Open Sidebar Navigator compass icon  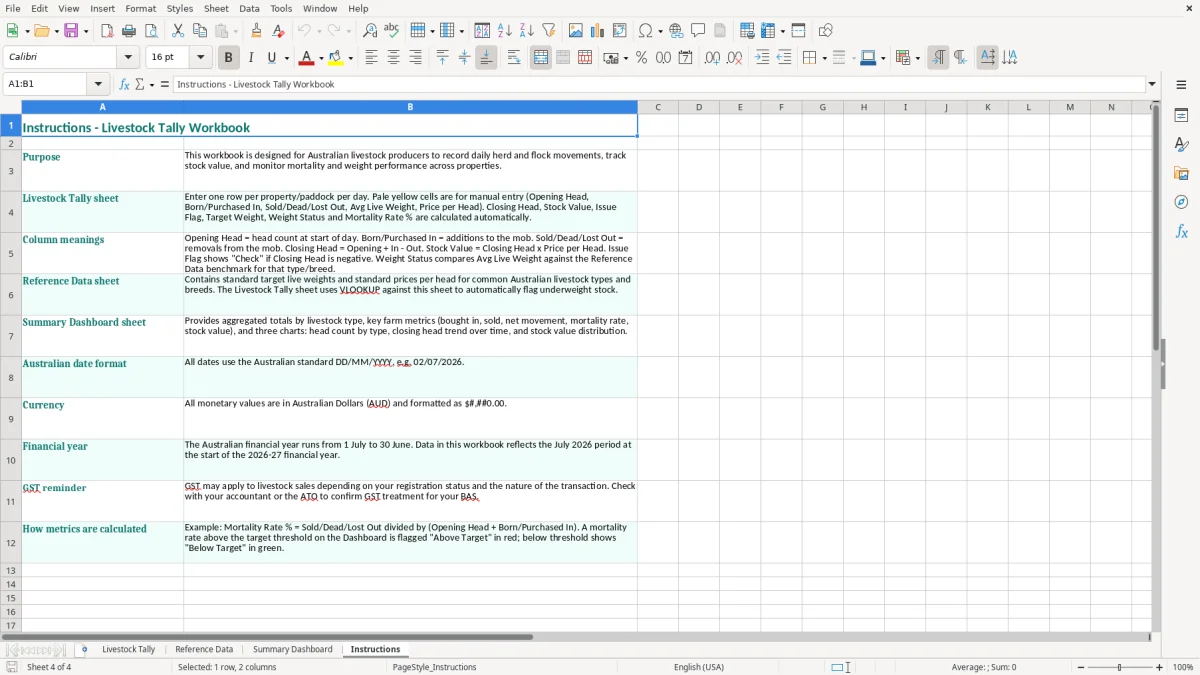pyautogui.click(x=1181, y=203)
